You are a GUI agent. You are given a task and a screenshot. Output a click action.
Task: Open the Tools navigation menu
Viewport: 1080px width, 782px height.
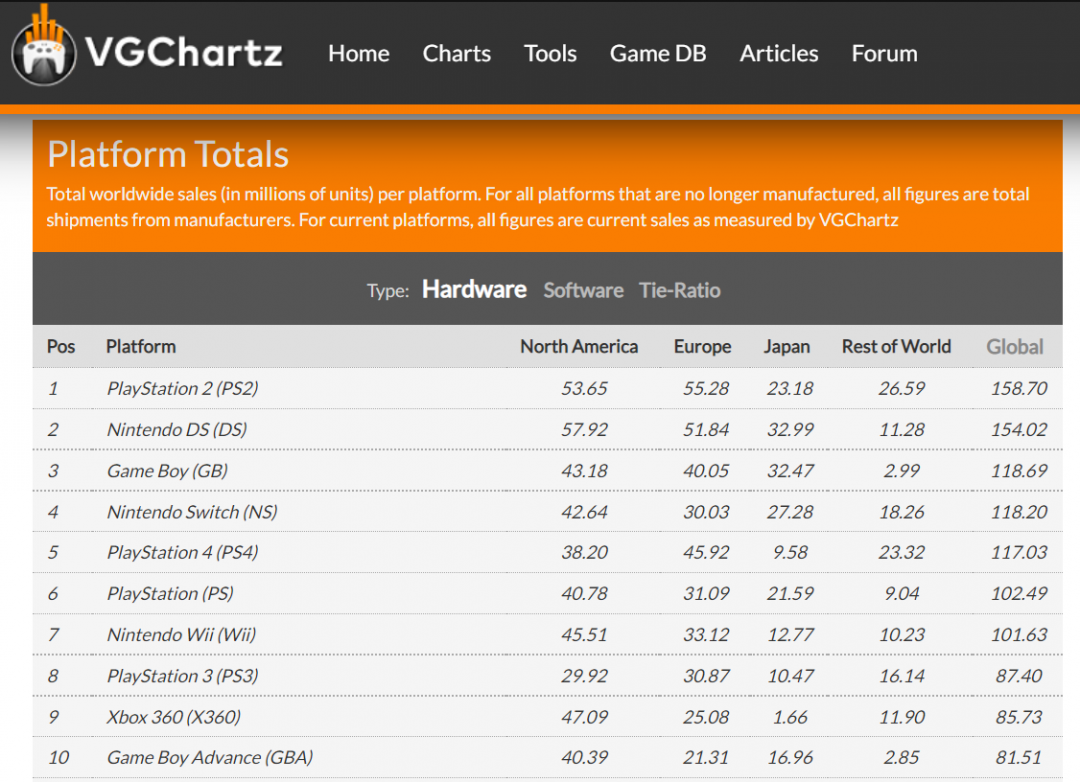(x=550, y=54)
